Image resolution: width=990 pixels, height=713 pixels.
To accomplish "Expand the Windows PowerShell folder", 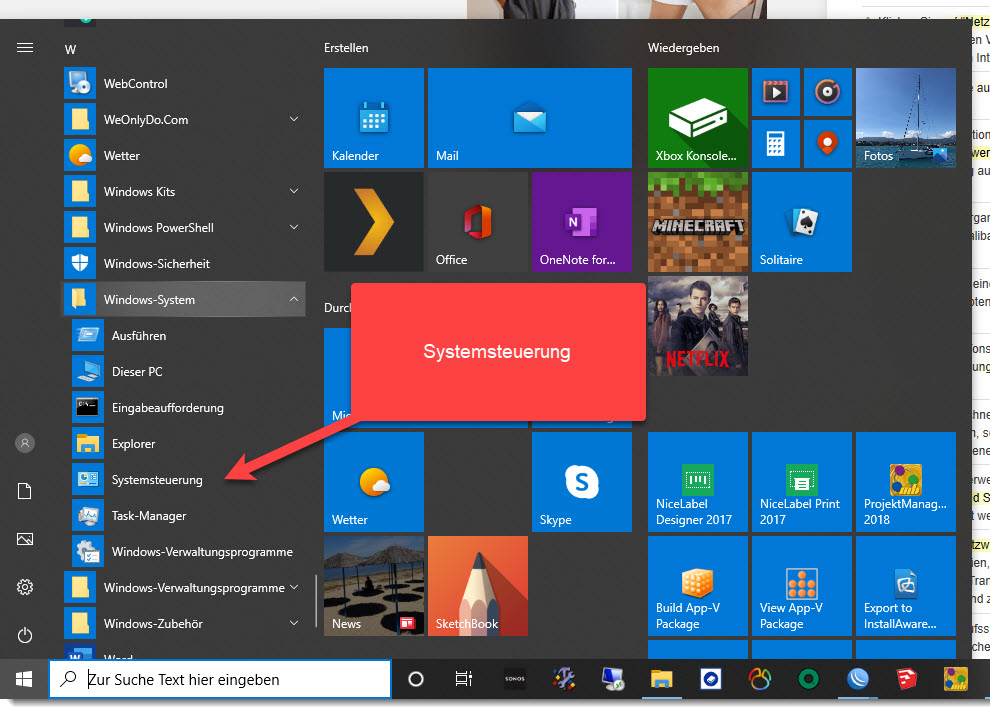I will pyautogui.click(x=294, y=228).
